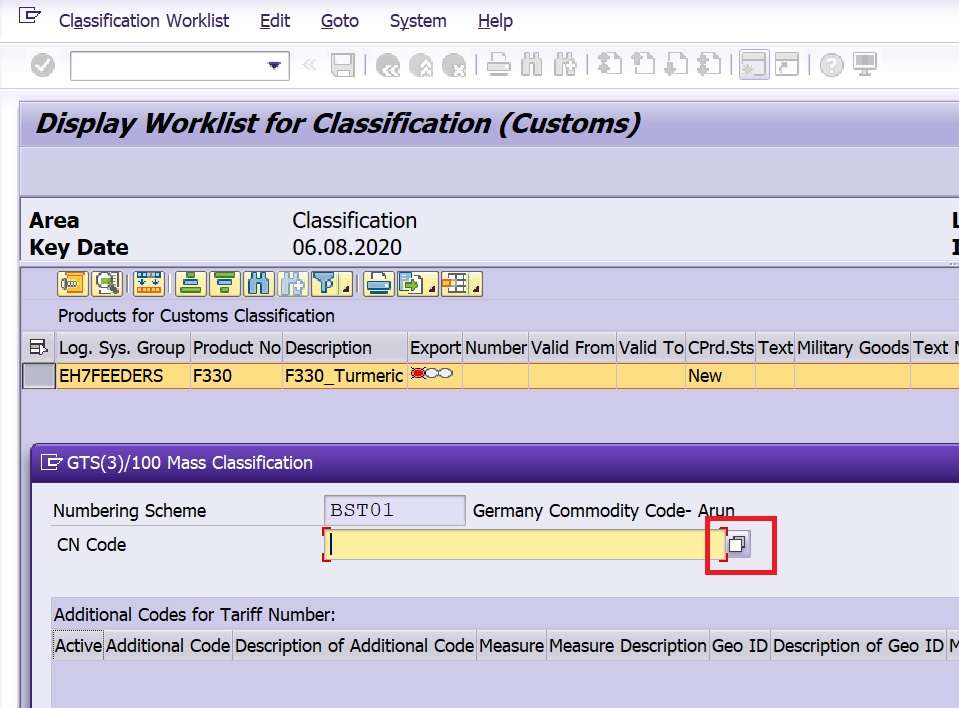Image resolution: width=959 pixels, height=708 pixels.
Task: Click the Find Next binoculars-plus icon in the standard toolbar
Action: coord(565,65)
